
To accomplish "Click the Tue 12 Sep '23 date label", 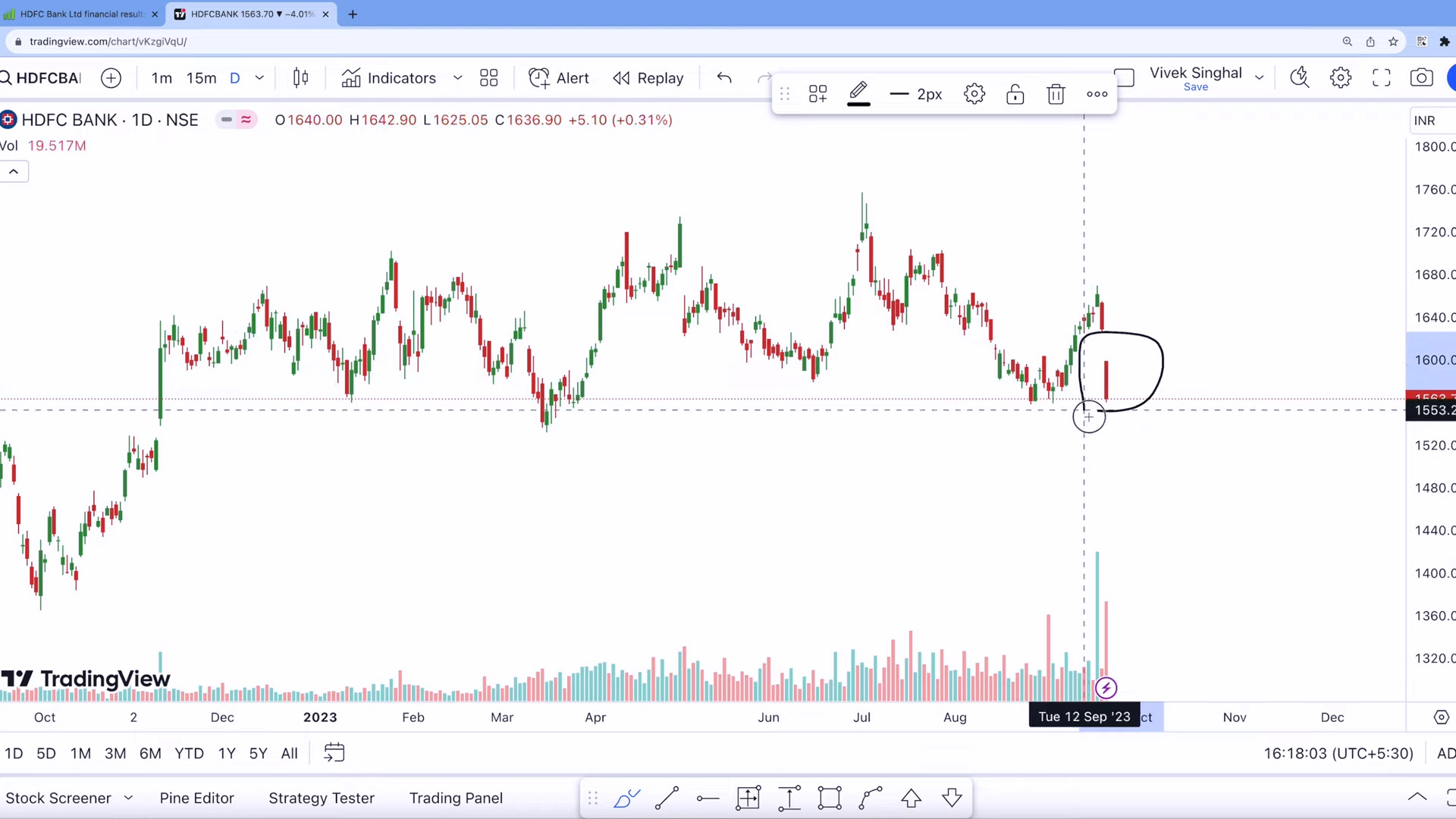I will tap(1084, 717).
